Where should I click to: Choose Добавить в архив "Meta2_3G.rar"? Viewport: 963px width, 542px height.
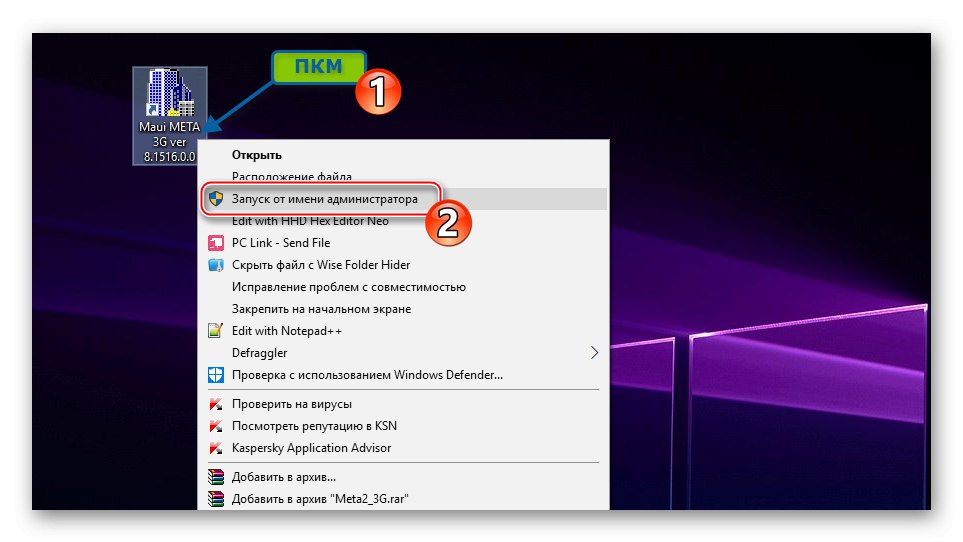coord(403,499)
